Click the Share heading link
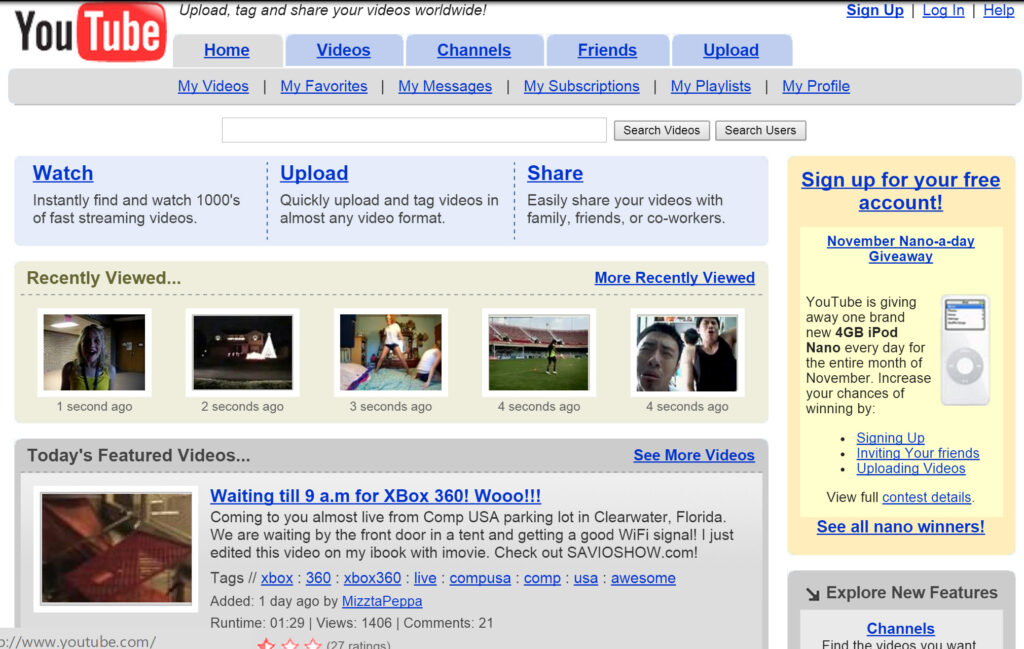Image resolution: width=1024 pixels, height=649 pixels. (555, 173)
